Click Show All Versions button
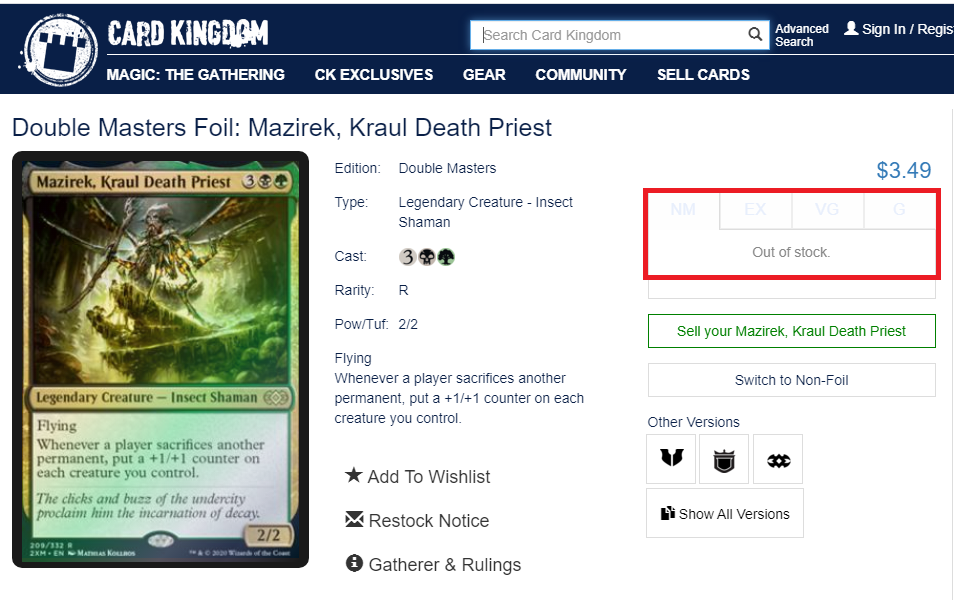This screenshot has height=600, width=954. [725, 513]
